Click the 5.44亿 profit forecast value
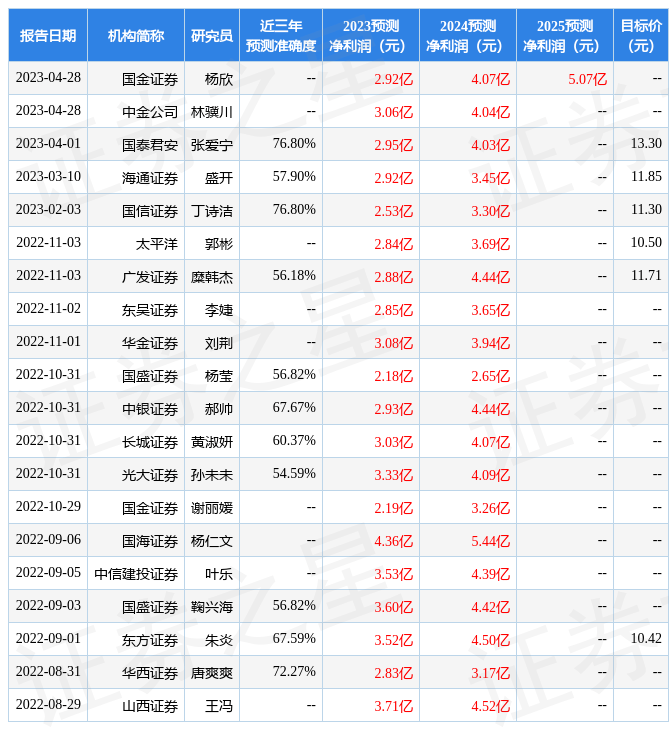 click(x=490, y=541)
